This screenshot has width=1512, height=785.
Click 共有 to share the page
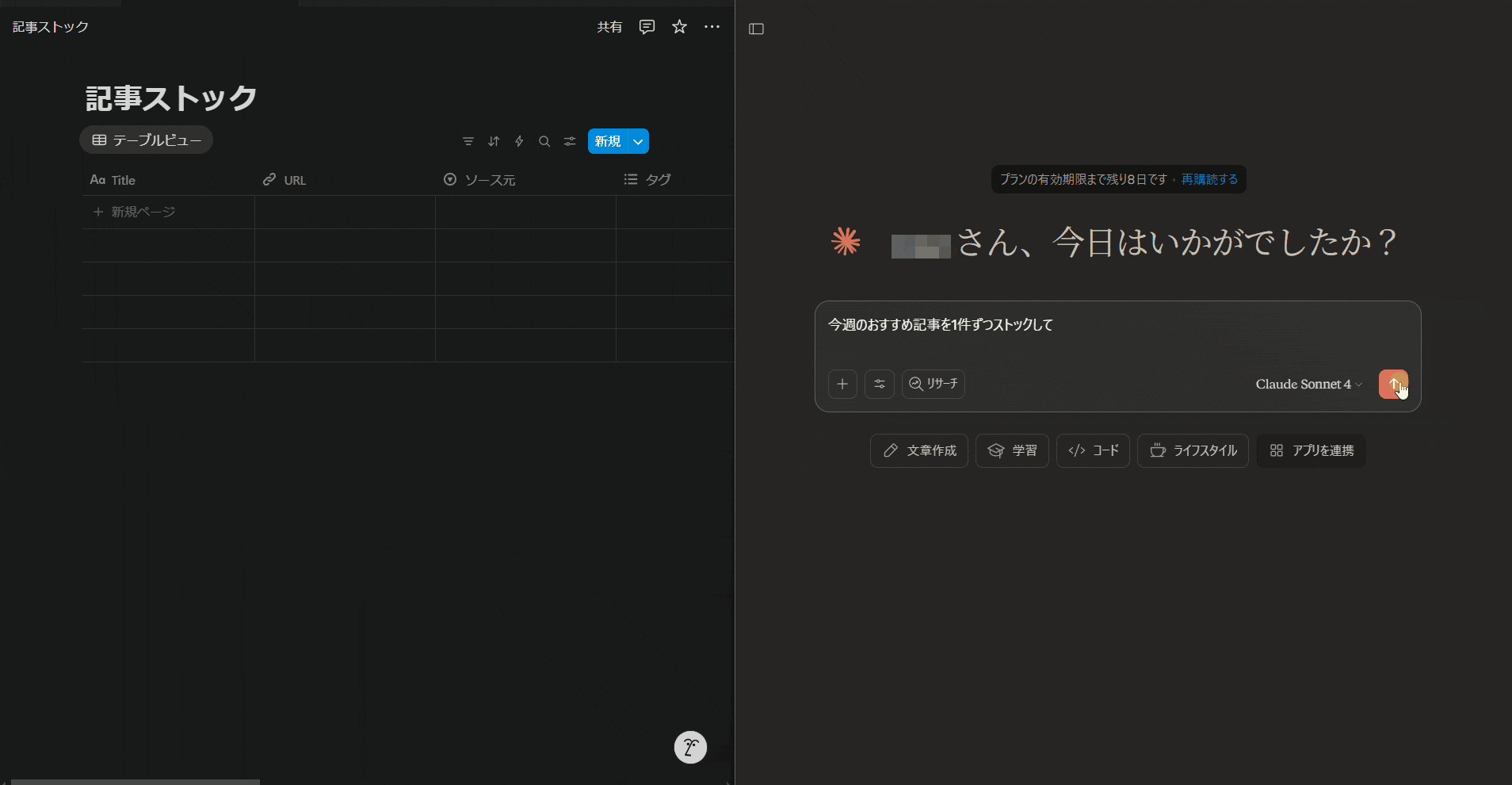(x=609, y=26)
